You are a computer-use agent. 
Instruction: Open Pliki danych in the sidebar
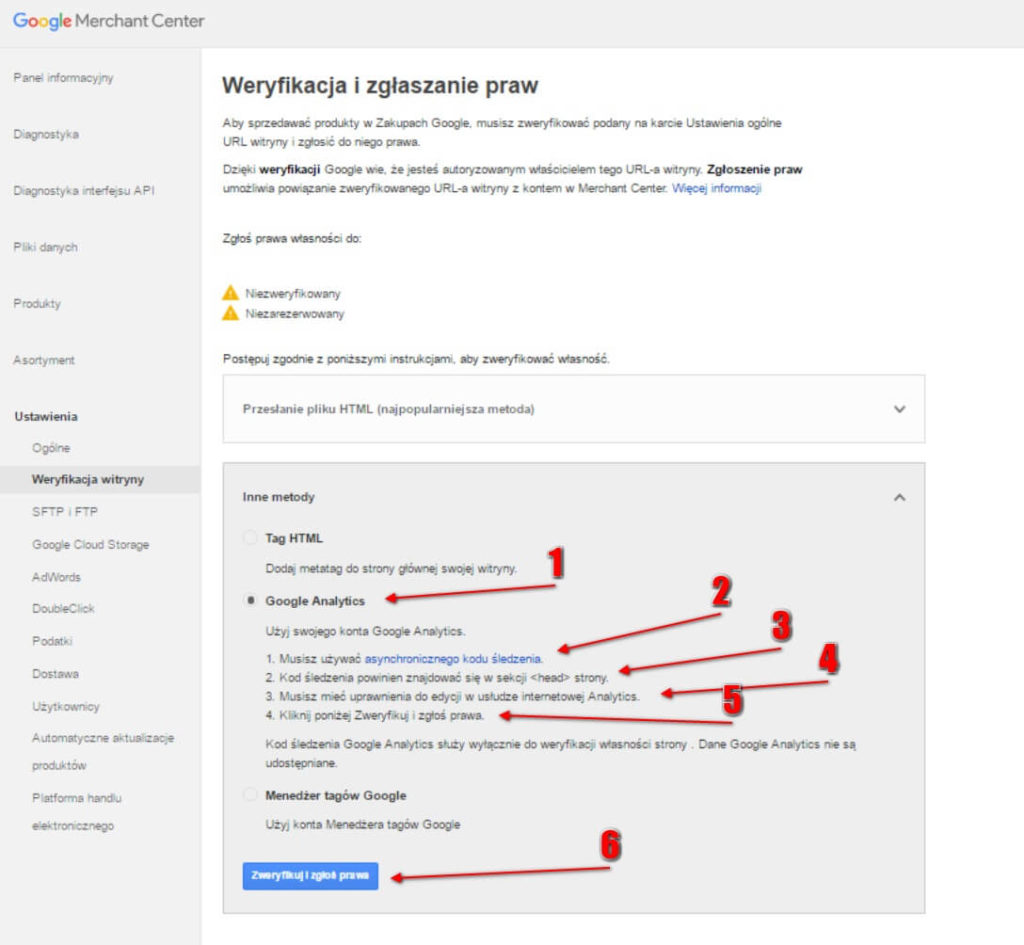46,247
